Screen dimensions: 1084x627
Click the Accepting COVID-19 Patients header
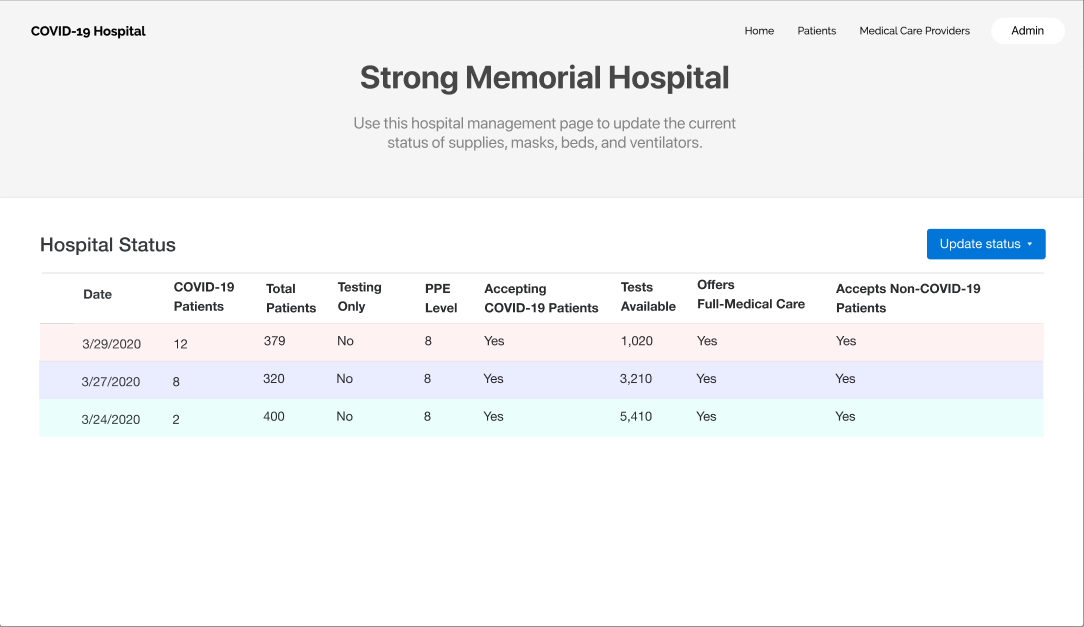(x=541, y=298)
